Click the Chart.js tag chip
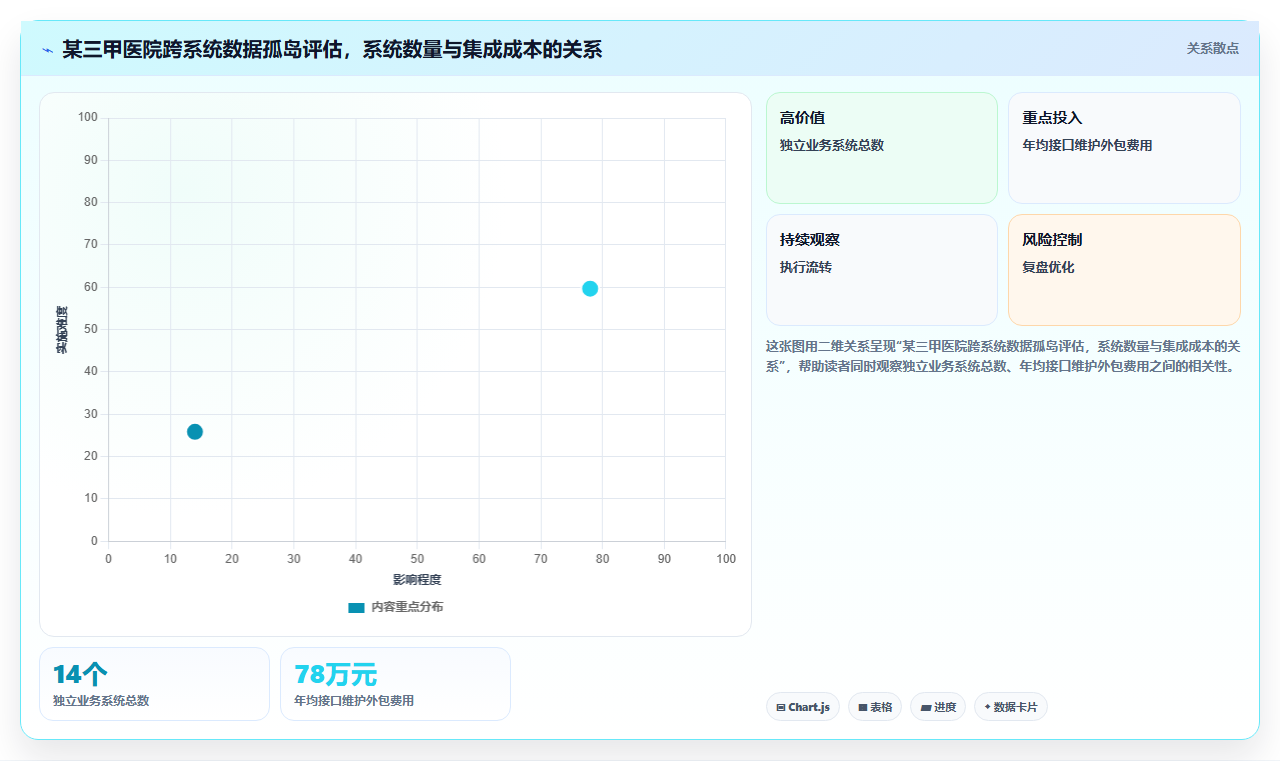This screenshot has width=1280, height=761. [x=803, y=707]
